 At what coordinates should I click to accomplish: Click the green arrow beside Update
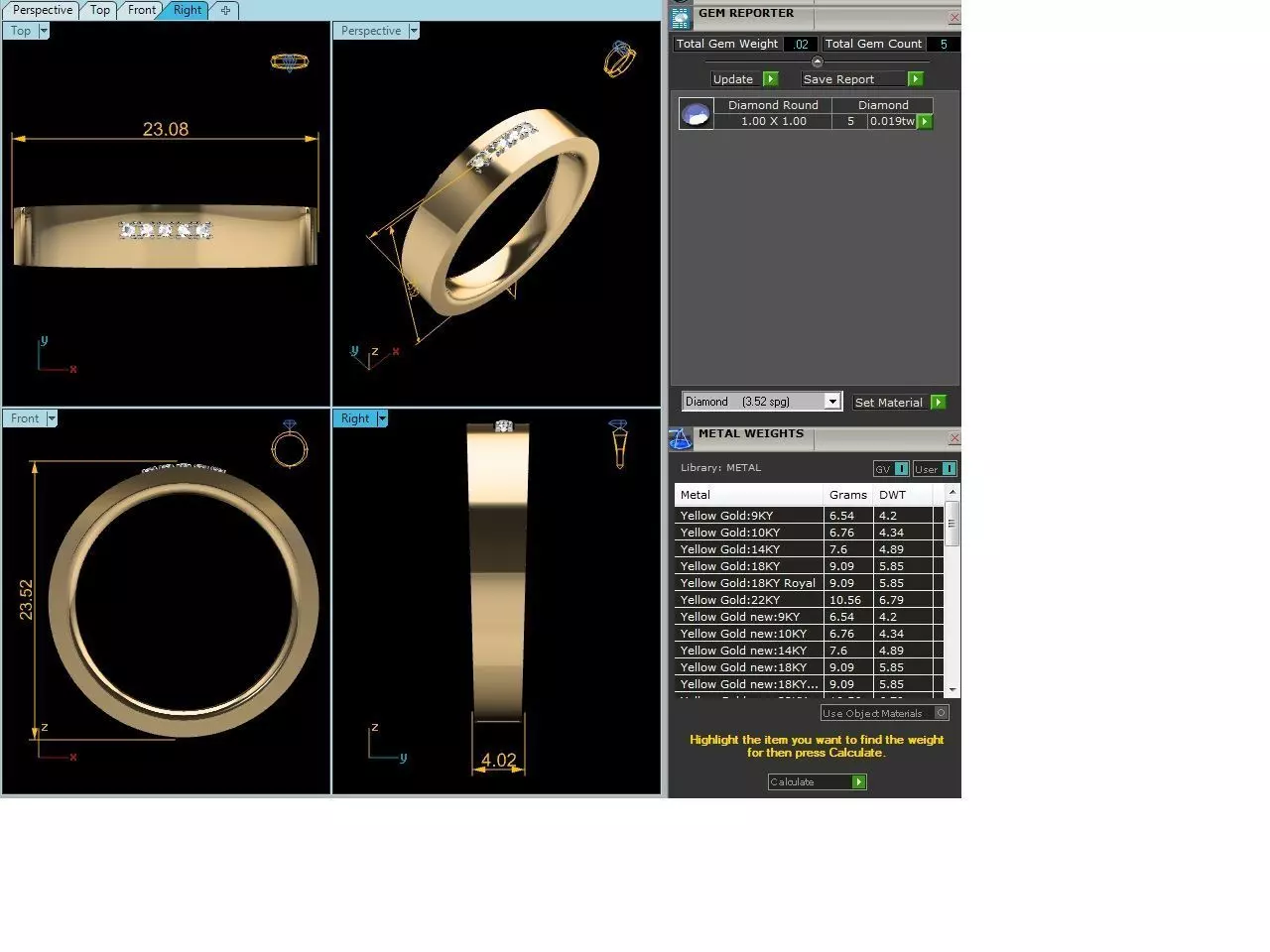coord(771,79)
